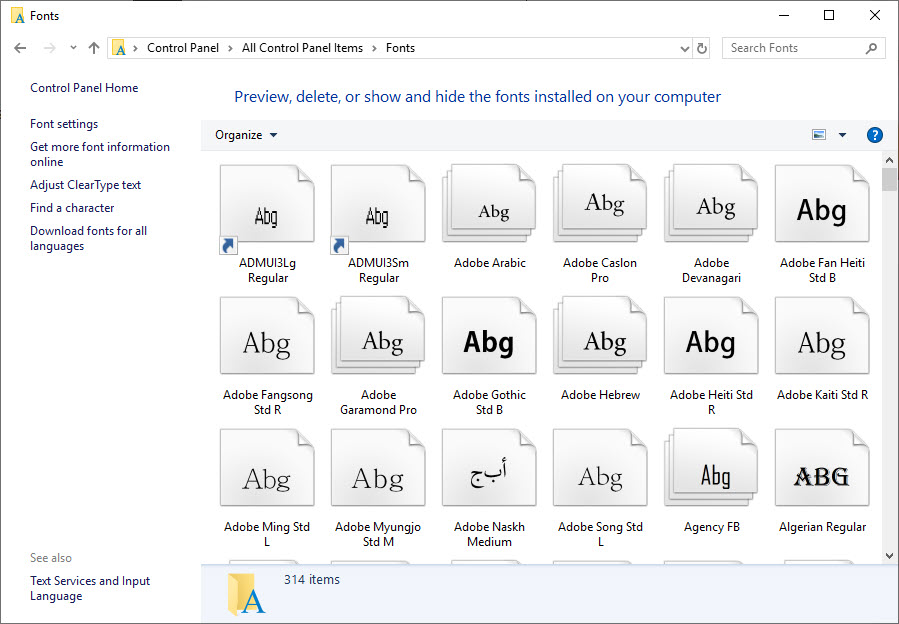Viewport: 899px width, 624px height.
Task: Click the forward navigation arrow
Action: (x=47, y=47)
